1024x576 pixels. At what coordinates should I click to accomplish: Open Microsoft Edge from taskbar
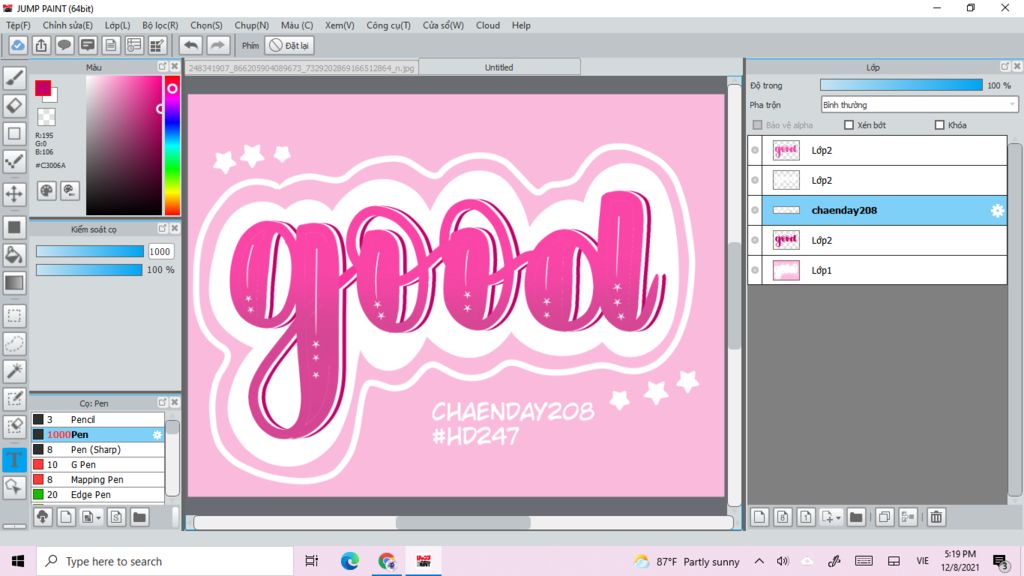349,561
